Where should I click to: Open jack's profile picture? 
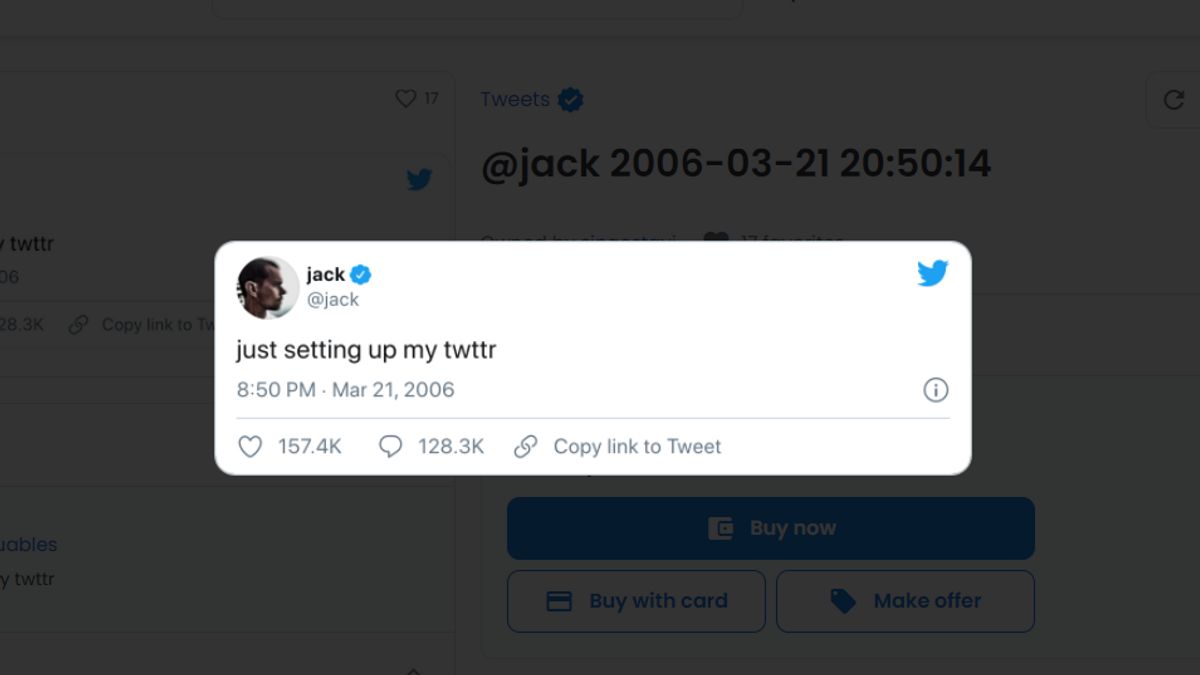(x=268, y=288)
